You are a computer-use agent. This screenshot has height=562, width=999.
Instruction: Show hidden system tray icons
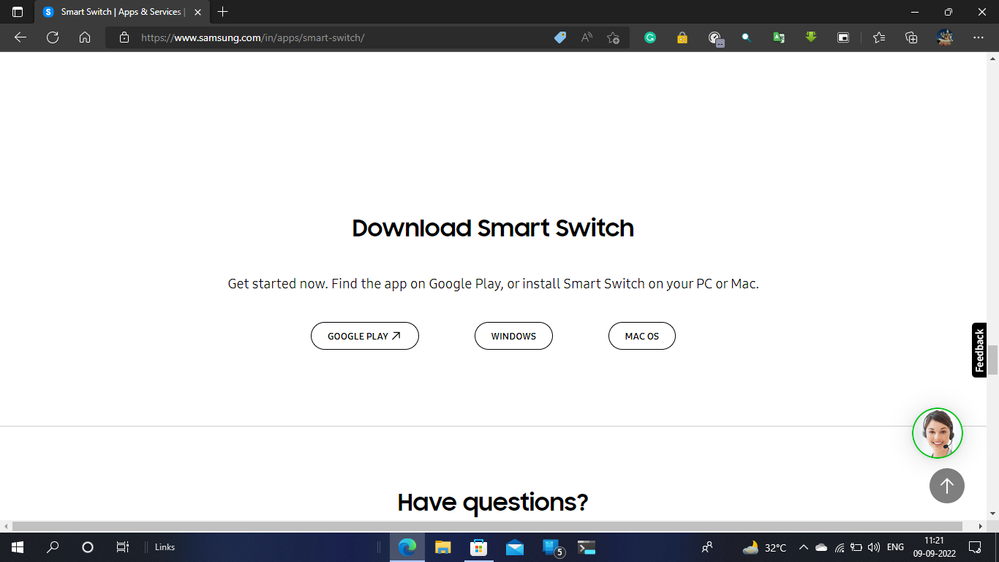click(803, 547)
